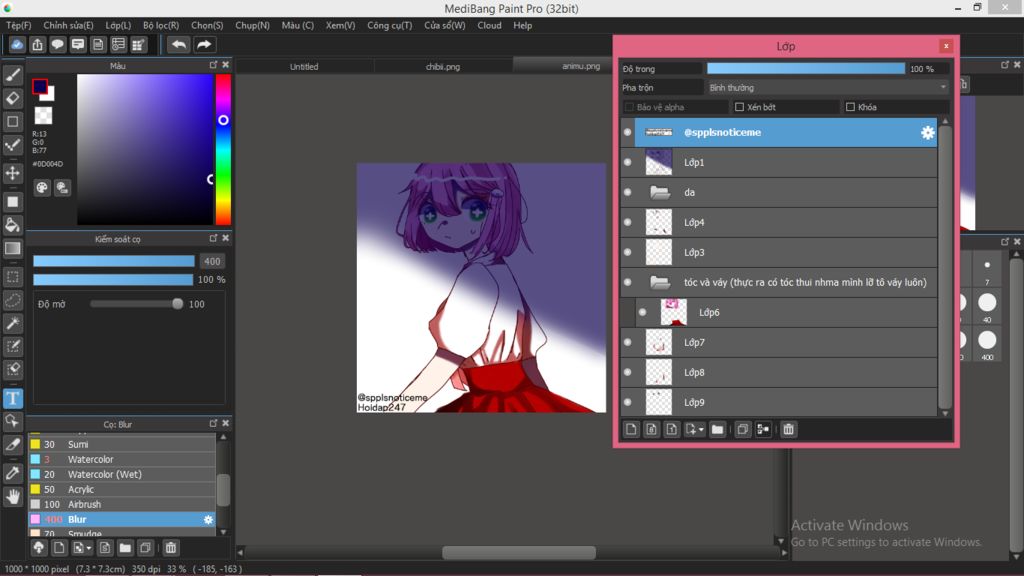Open gear settings for Blur brush
1024x576 pixels.
click(x=208, y=520)
